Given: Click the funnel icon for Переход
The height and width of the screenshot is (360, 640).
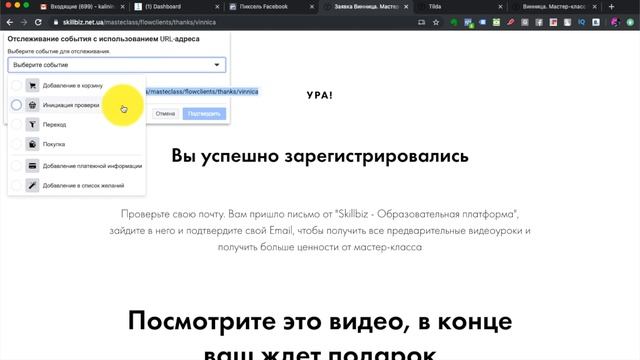Looking at the screenshot, I should coord(32,124).
